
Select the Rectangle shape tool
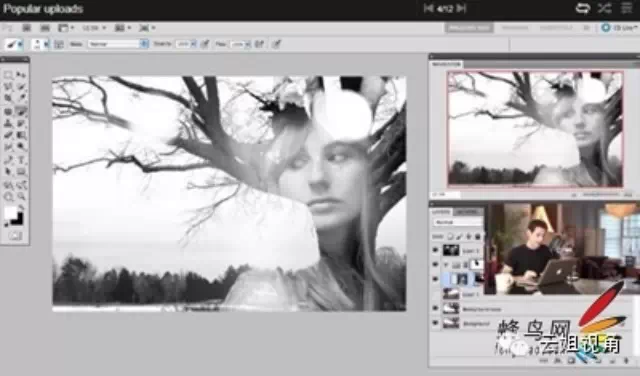point(22,171)
